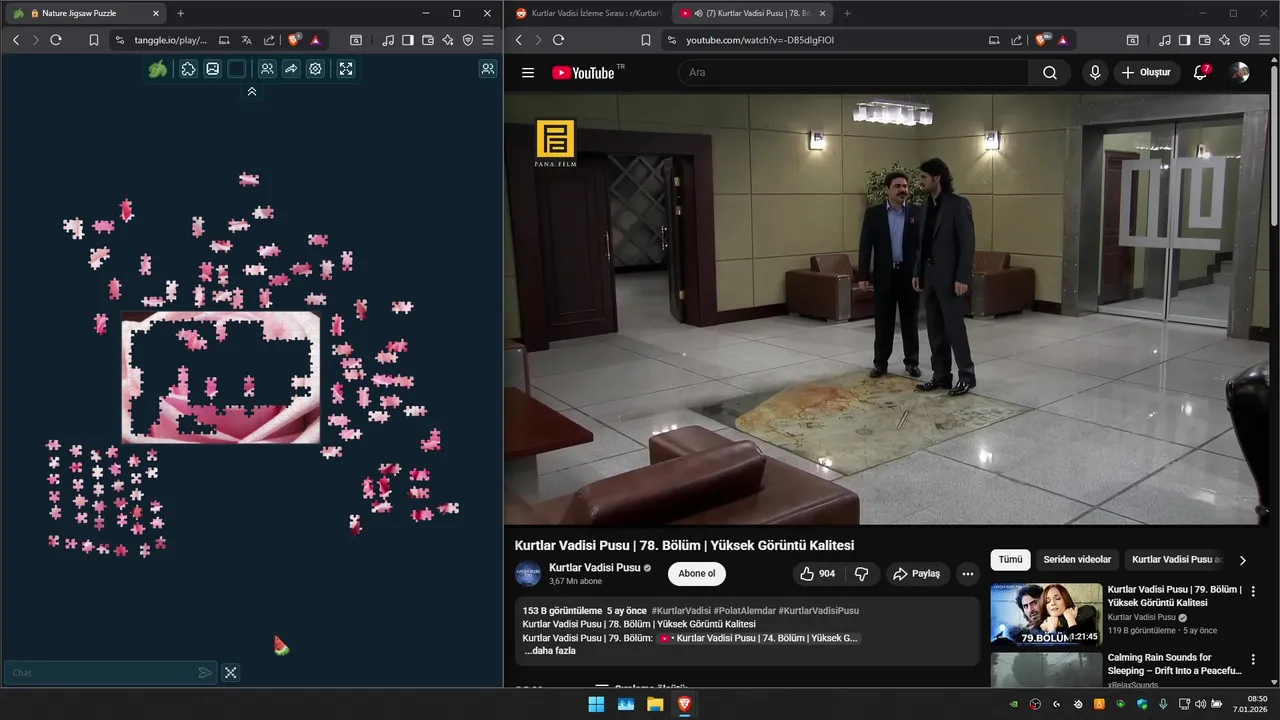Open Brave Shields in the Tanggle window

click(x=294, y=40)
